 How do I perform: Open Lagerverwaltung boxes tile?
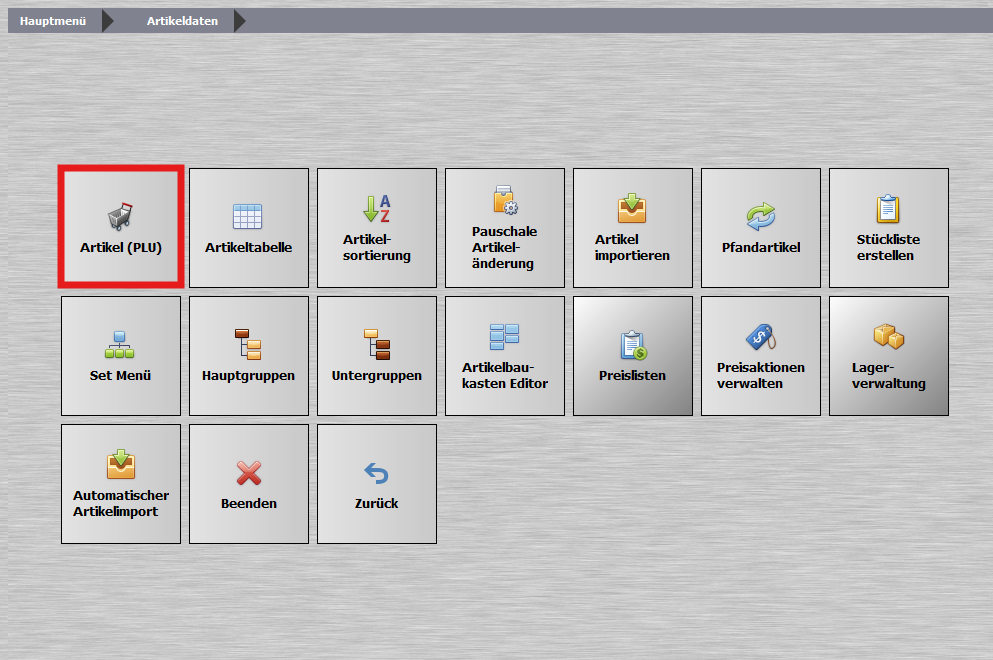coord(888,356)
